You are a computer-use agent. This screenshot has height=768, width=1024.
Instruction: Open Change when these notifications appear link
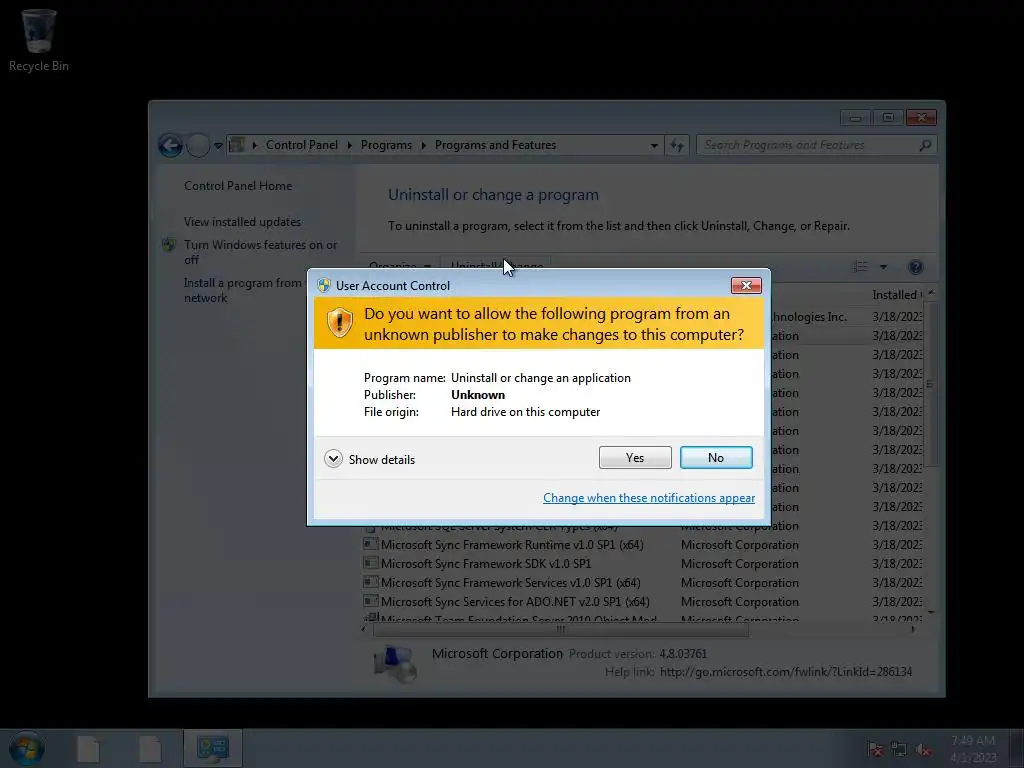tap(648, 498)
